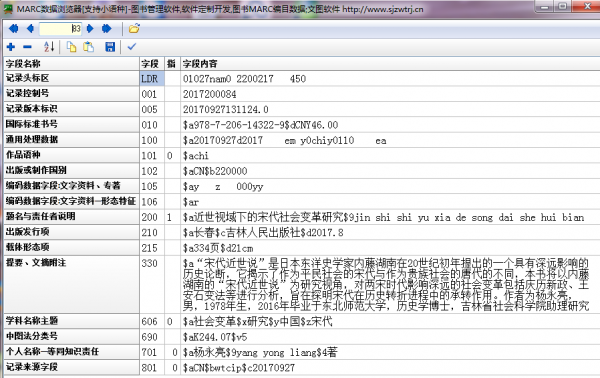Select the 载体形态项 row label

[72, 247]
